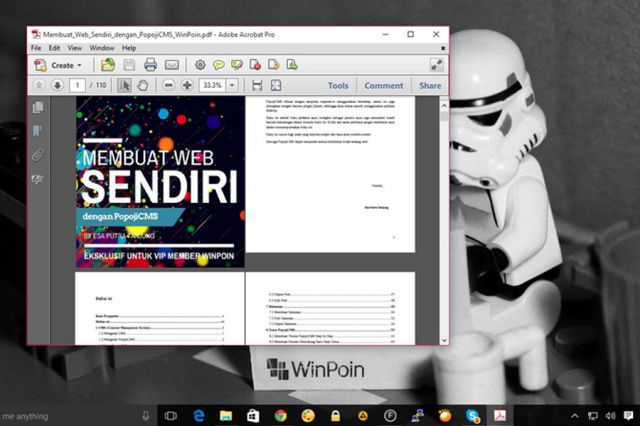
Task: Open the Share pane
Action: (x=430, y=86)
